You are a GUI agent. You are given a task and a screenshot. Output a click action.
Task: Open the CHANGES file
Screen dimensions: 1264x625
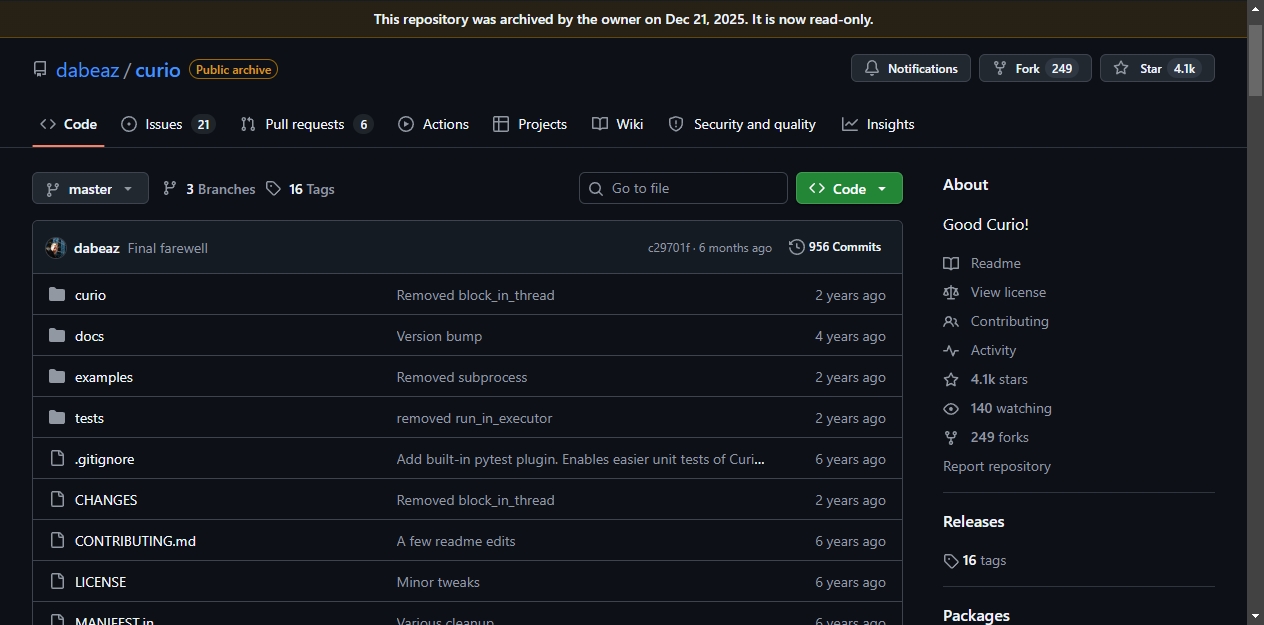coord(106,500)
